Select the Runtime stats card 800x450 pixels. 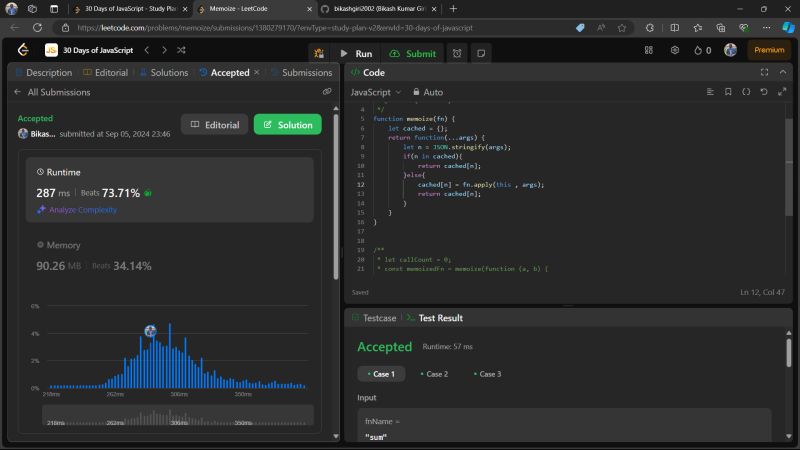coord(170,190)
